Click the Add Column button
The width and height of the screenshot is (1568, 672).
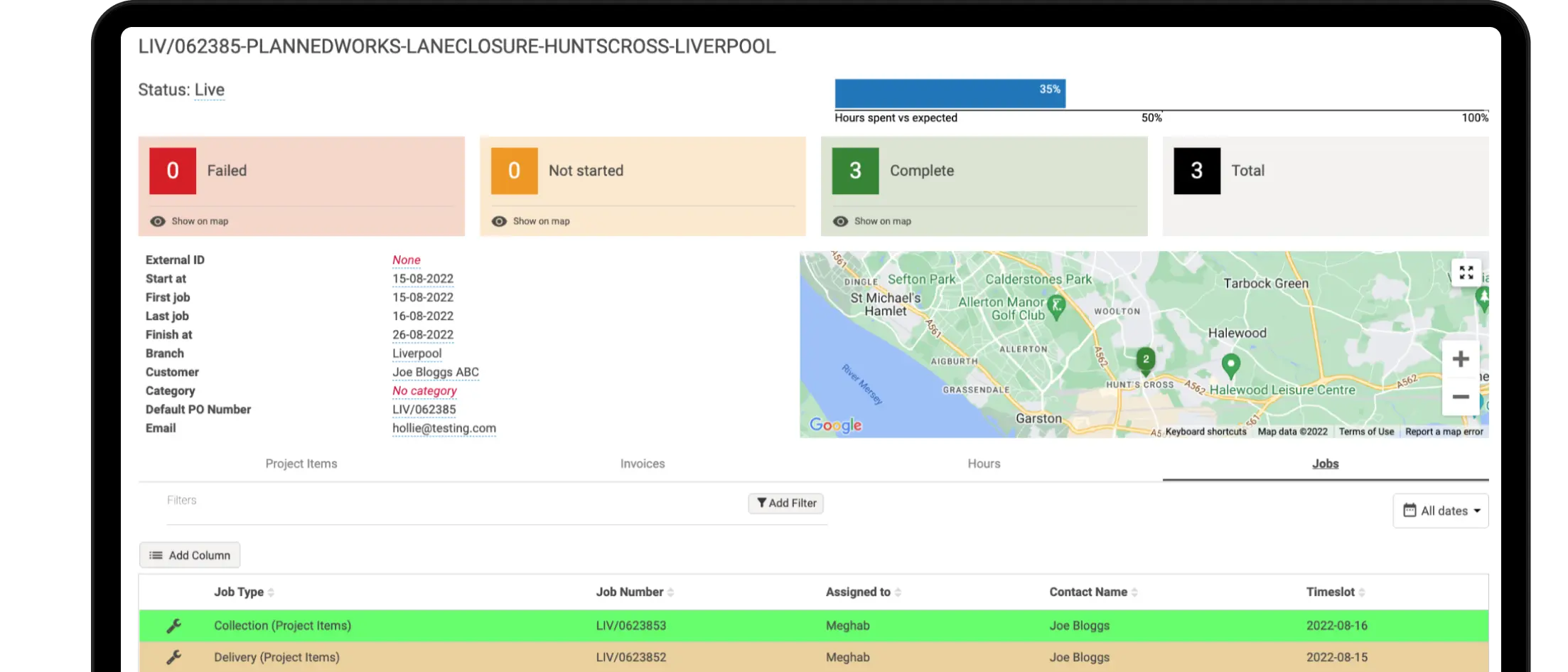190,555
